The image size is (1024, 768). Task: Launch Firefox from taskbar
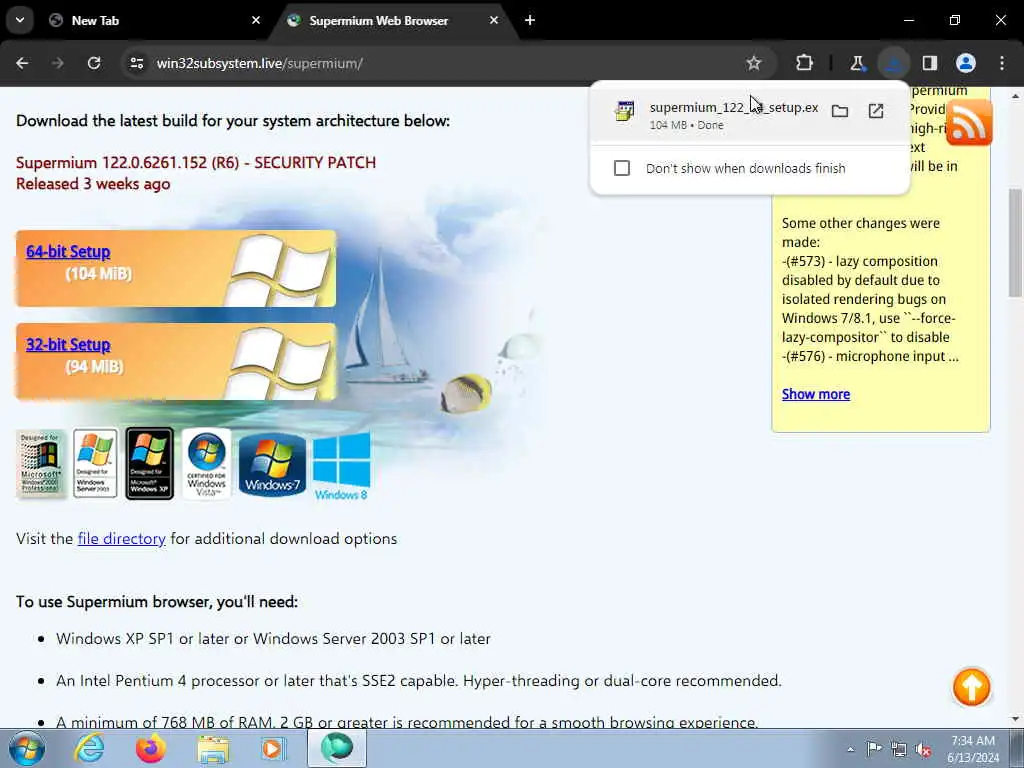click(151, 748)
